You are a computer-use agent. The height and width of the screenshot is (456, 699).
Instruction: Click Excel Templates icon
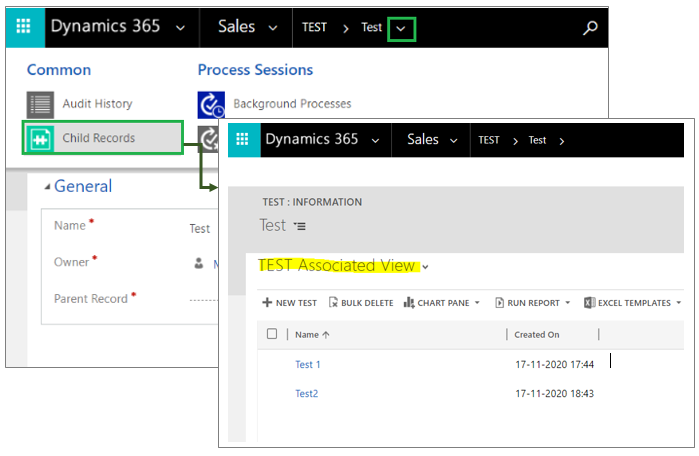click(589, 303)
